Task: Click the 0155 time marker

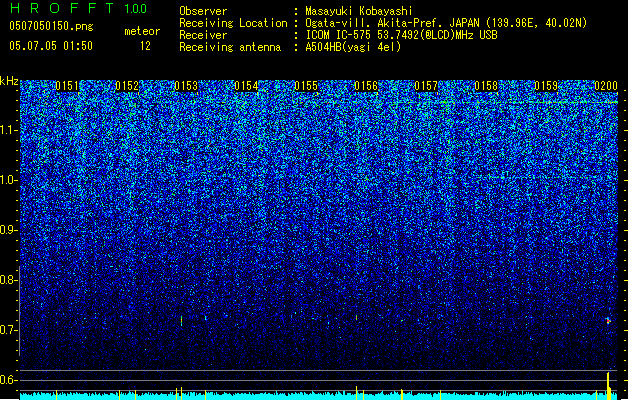Action: [x=306, y=86]
